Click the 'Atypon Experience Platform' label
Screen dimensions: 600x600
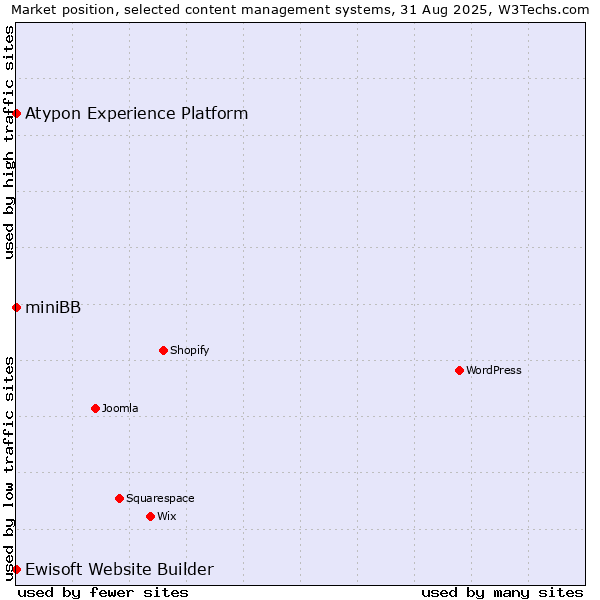point(137,114)
